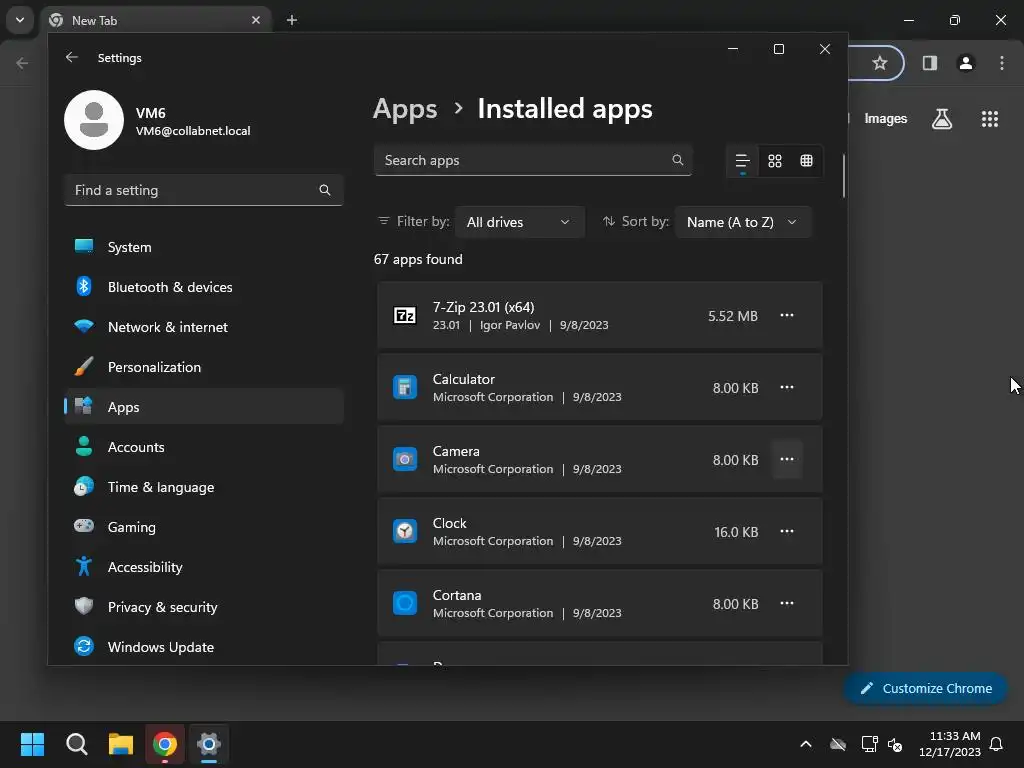
Task: Open the network icon in system tray
Action: click(869, 744)
